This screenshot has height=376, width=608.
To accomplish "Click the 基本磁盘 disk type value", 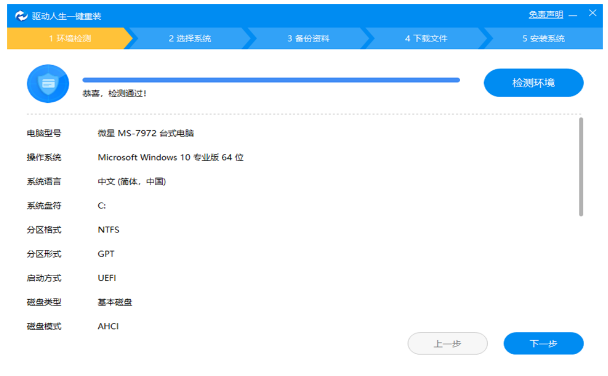I will click(114, 302).
